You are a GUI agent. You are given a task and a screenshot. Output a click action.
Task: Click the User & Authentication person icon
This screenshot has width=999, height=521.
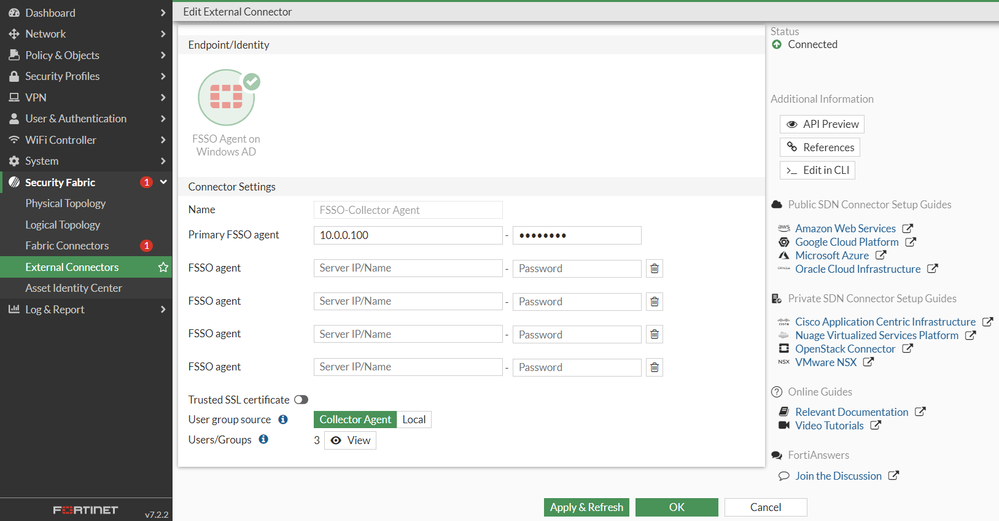(x=14, y=118)
